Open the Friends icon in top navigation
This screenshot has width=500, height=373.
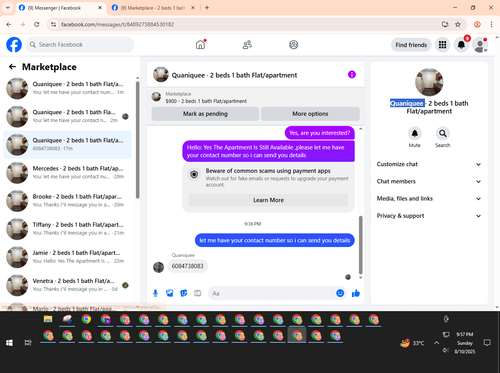(247, 45)
